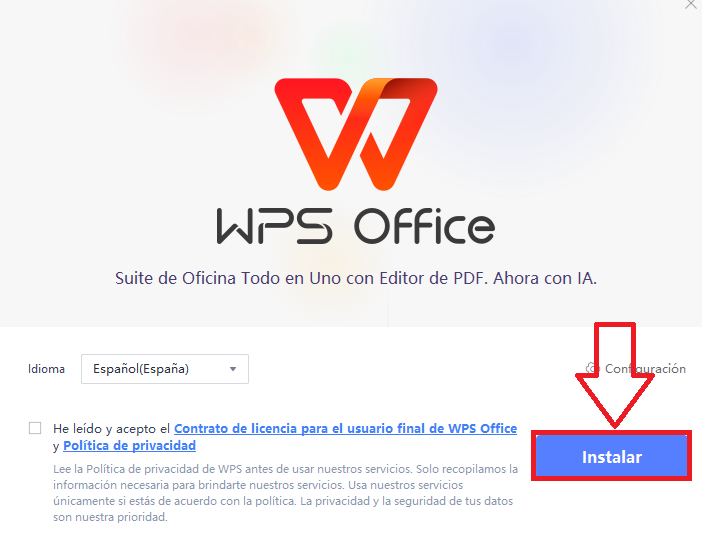Click the red WPS W logo
Image resolution: width=702 pixels, height=536 pixels.
pyautogui.click(x=356, y=134)
